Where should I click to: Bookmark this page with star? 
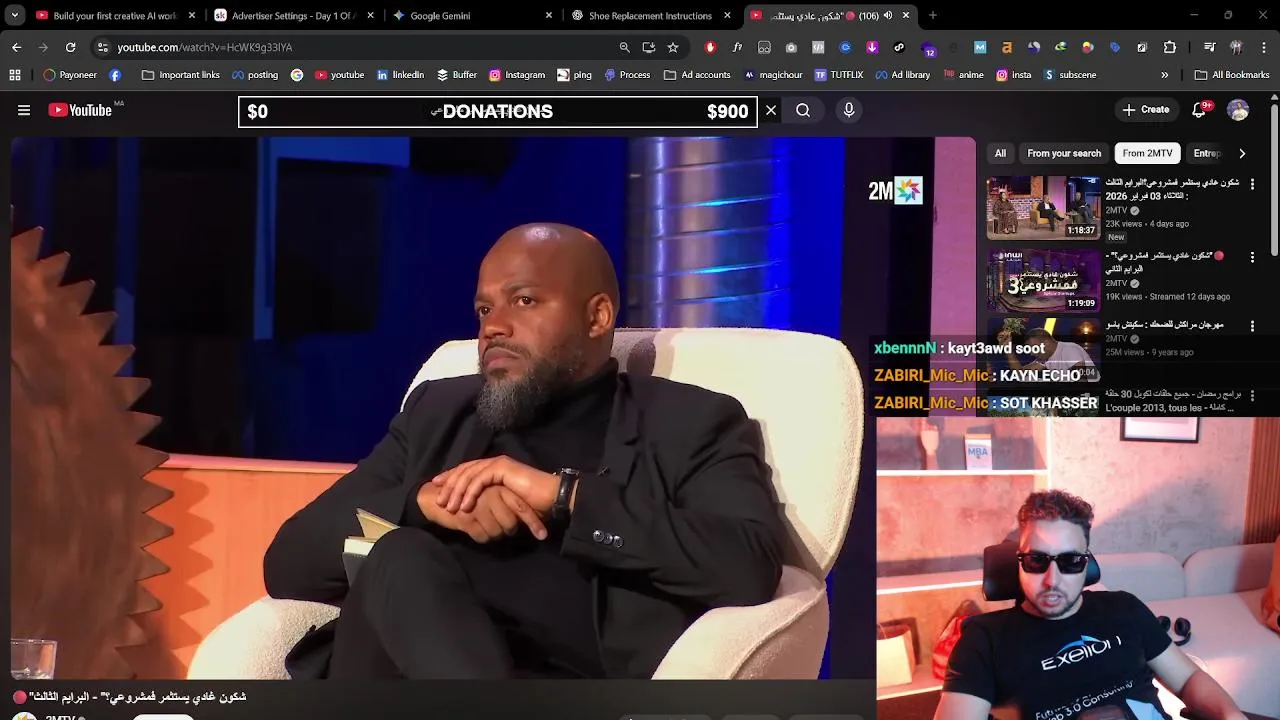pyautogui.click(x=673, y=47)
